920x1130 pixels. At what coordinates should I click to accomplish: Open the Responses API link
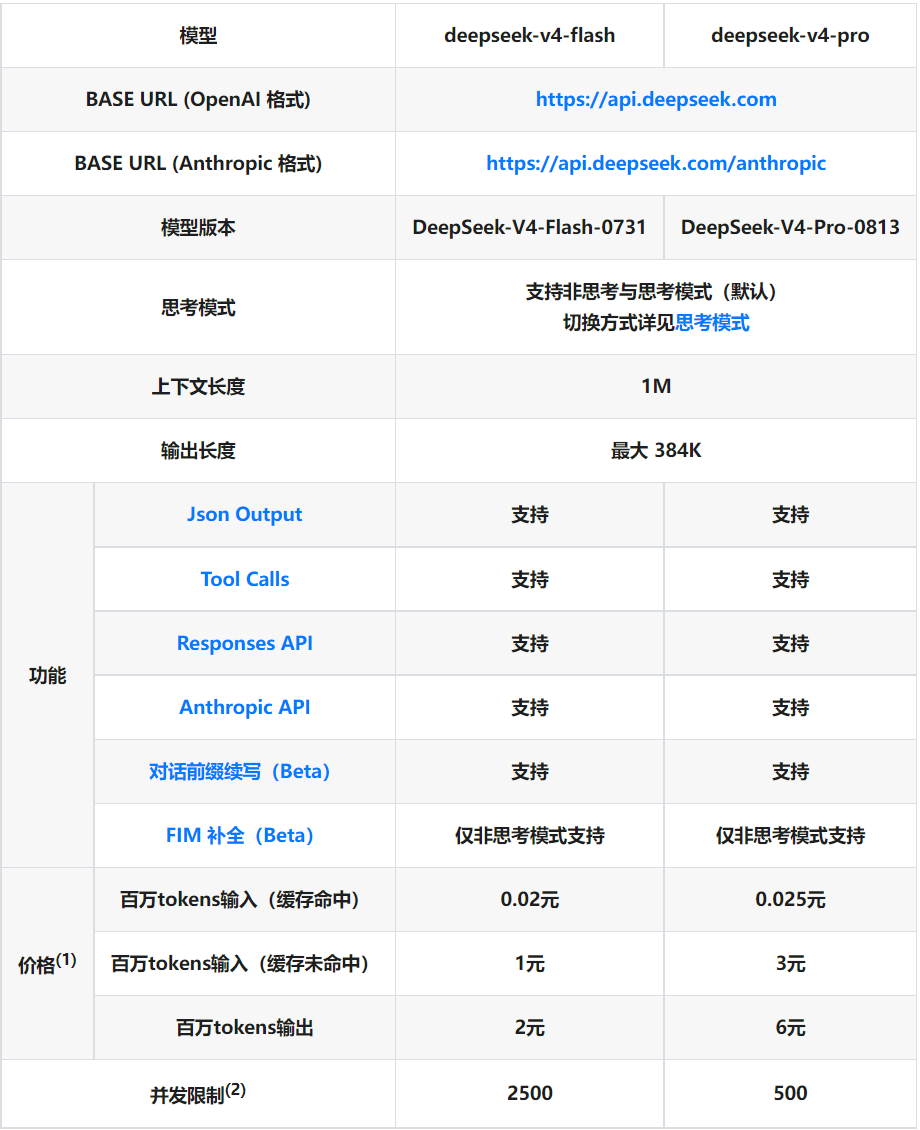244,644
